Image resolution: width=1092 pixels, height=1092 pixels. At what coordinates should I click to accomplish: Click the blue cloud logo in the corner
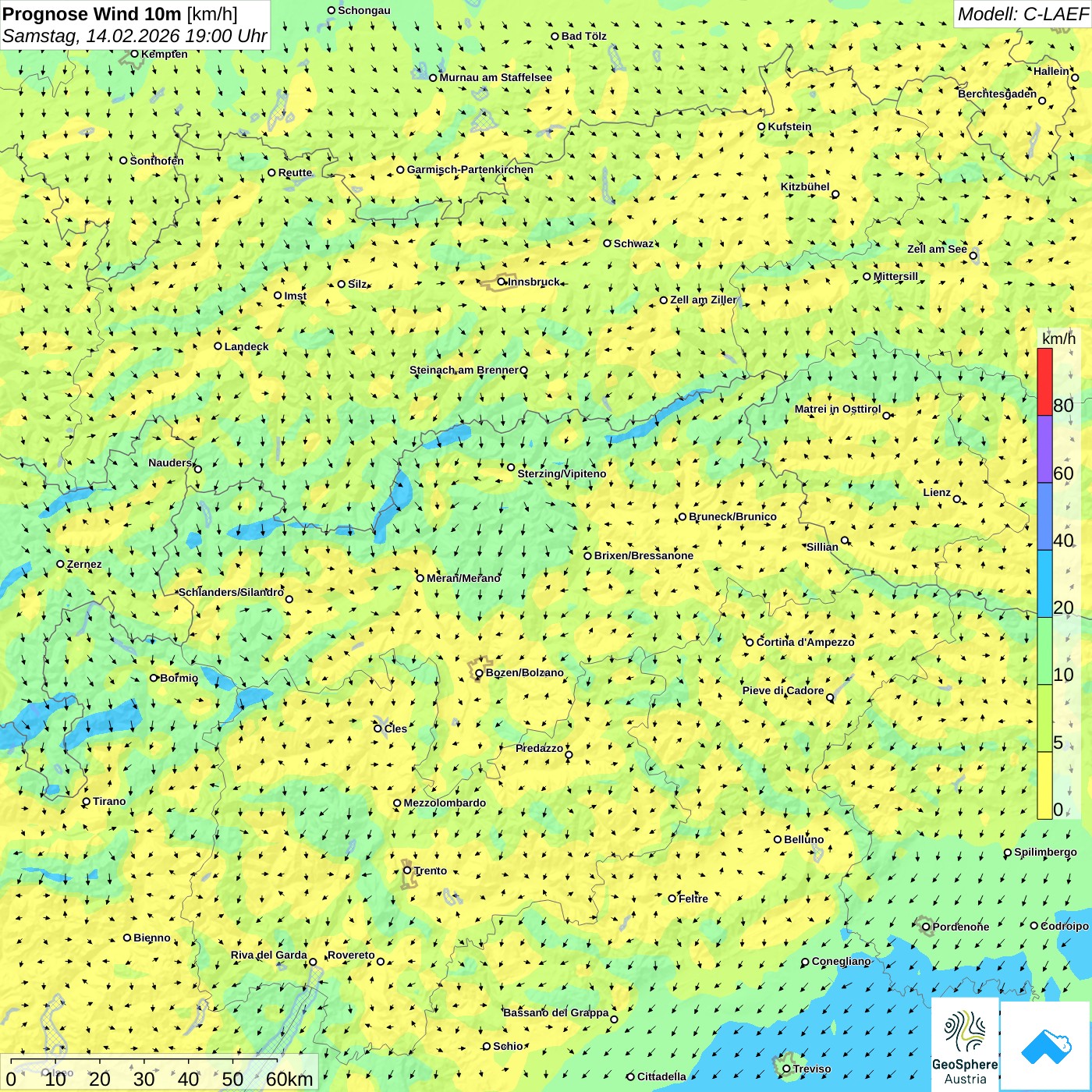1046,1046
